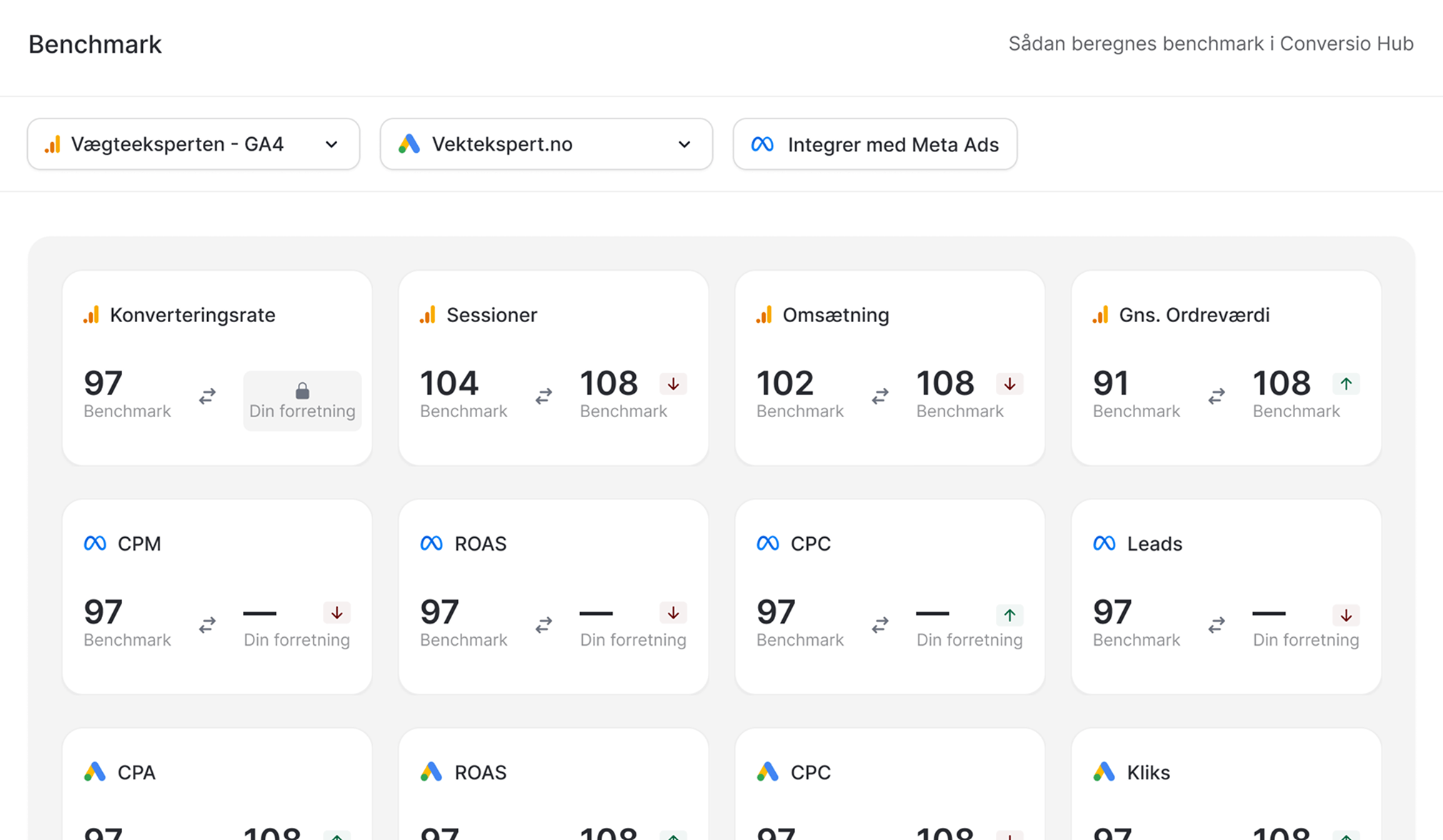This screenshot has width=1443, height=840.
Task: Click the chevron in the Vektekspert.no dropdown
Action: (684, 144)
